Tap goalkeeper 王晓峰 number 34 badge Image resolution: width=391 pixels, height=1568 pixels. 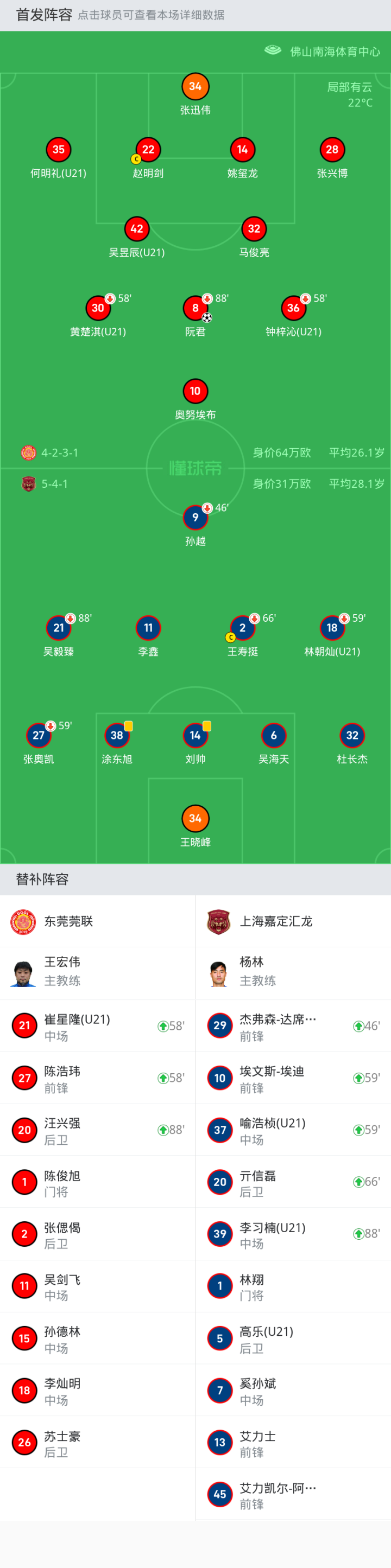point(195,818)
